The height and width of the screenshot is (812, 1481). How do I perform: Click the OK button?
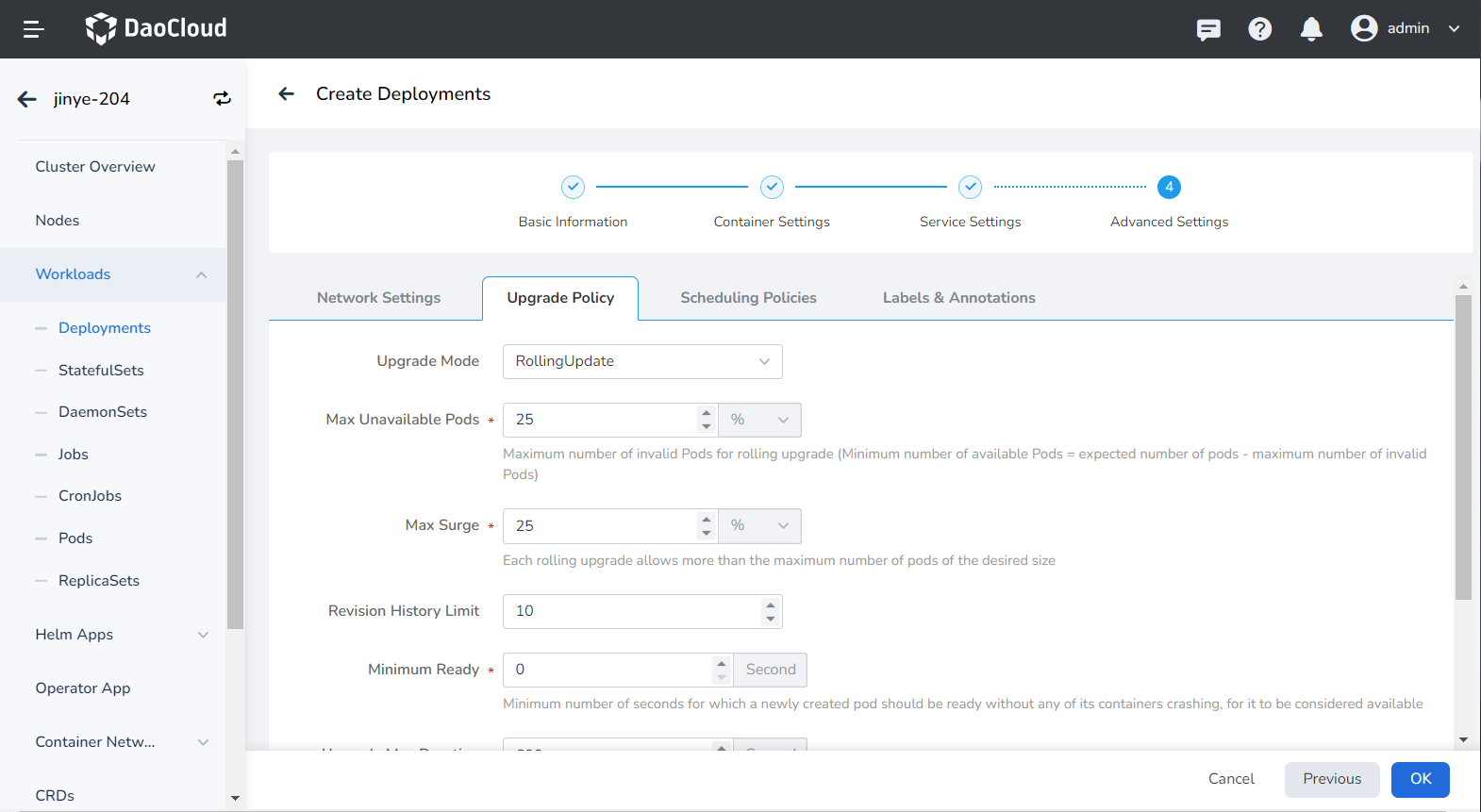[x=1420, y=779]
